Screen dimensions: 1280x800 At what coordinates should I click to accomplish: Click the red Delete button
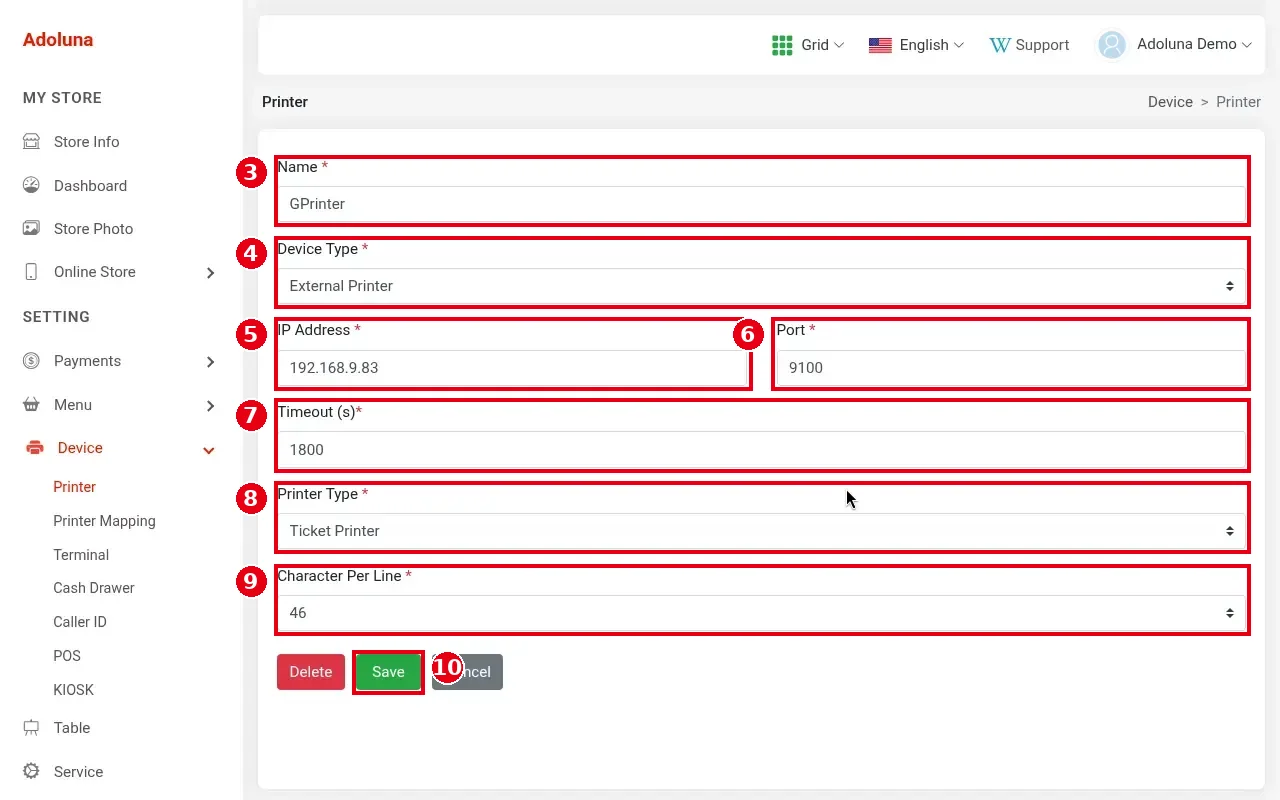click(311, 672)
